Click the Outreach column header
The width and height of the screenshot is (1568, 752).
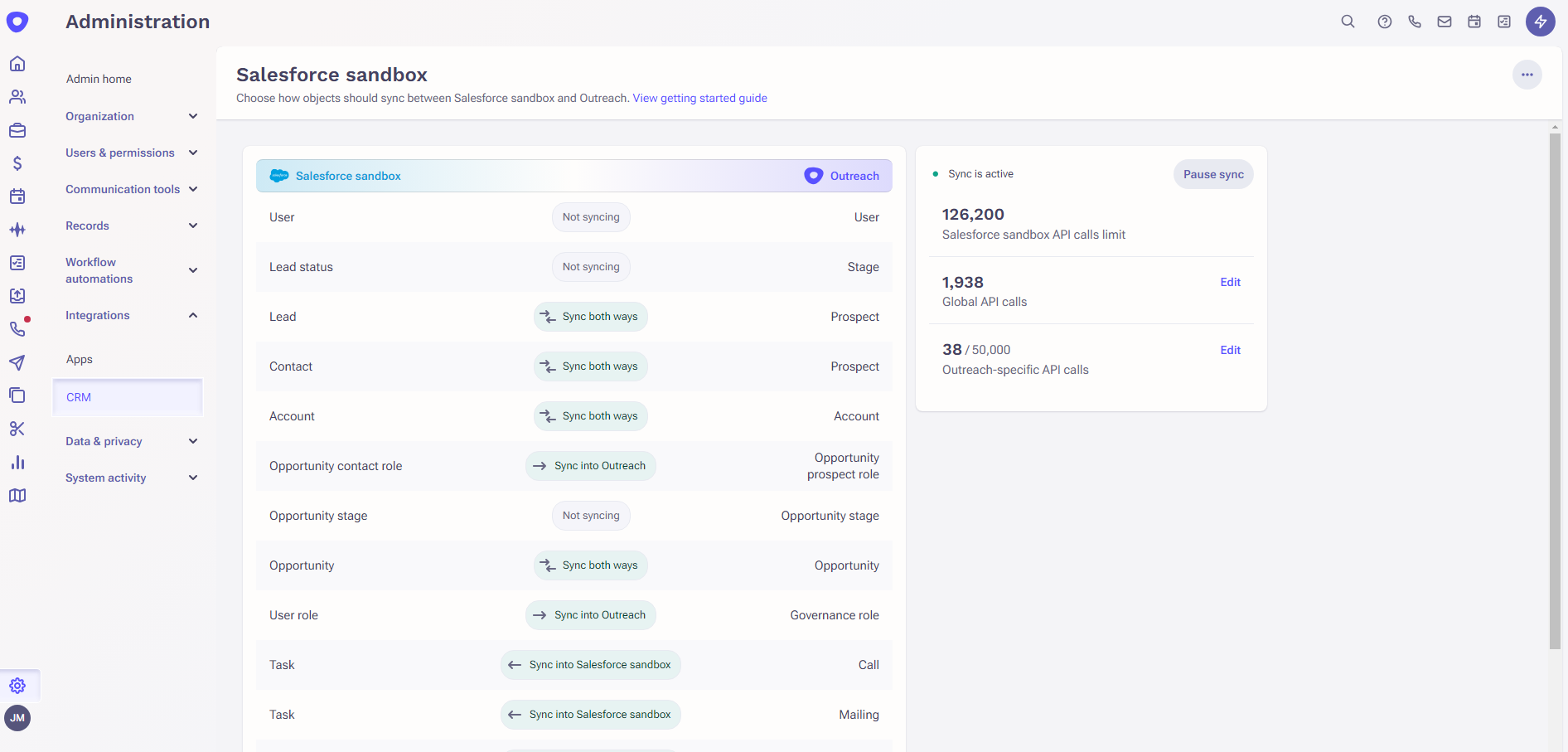point(841,176)
